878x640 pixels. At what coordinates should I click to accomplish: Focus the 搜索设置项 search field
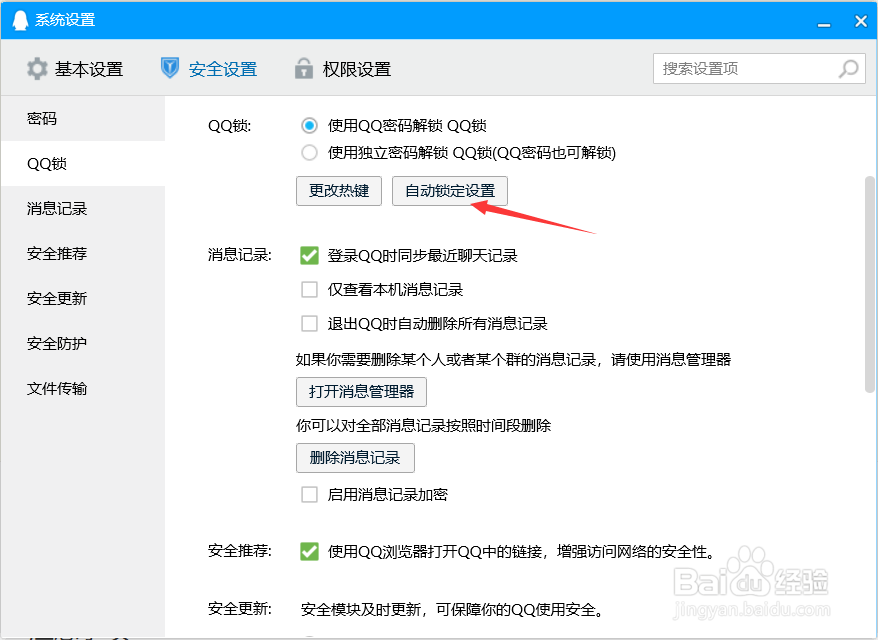[759, 69]
